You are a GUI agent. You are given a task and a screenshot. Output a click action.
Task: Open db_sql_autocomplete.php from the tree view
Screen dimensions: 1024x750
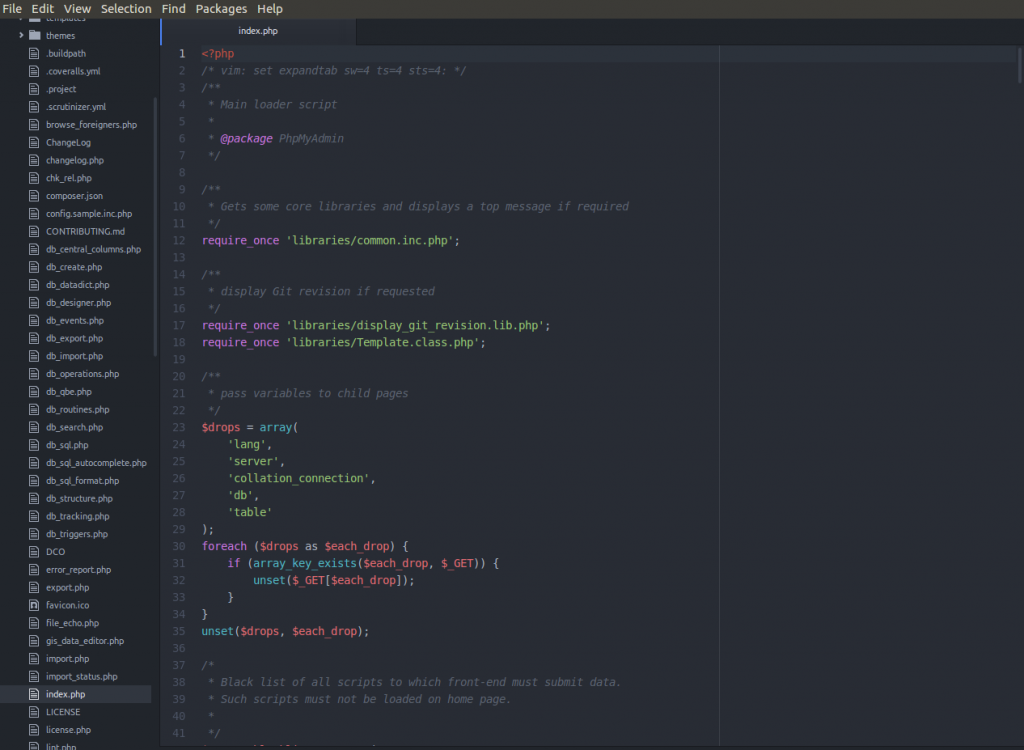pyautogui.click(x=96, y=463)
